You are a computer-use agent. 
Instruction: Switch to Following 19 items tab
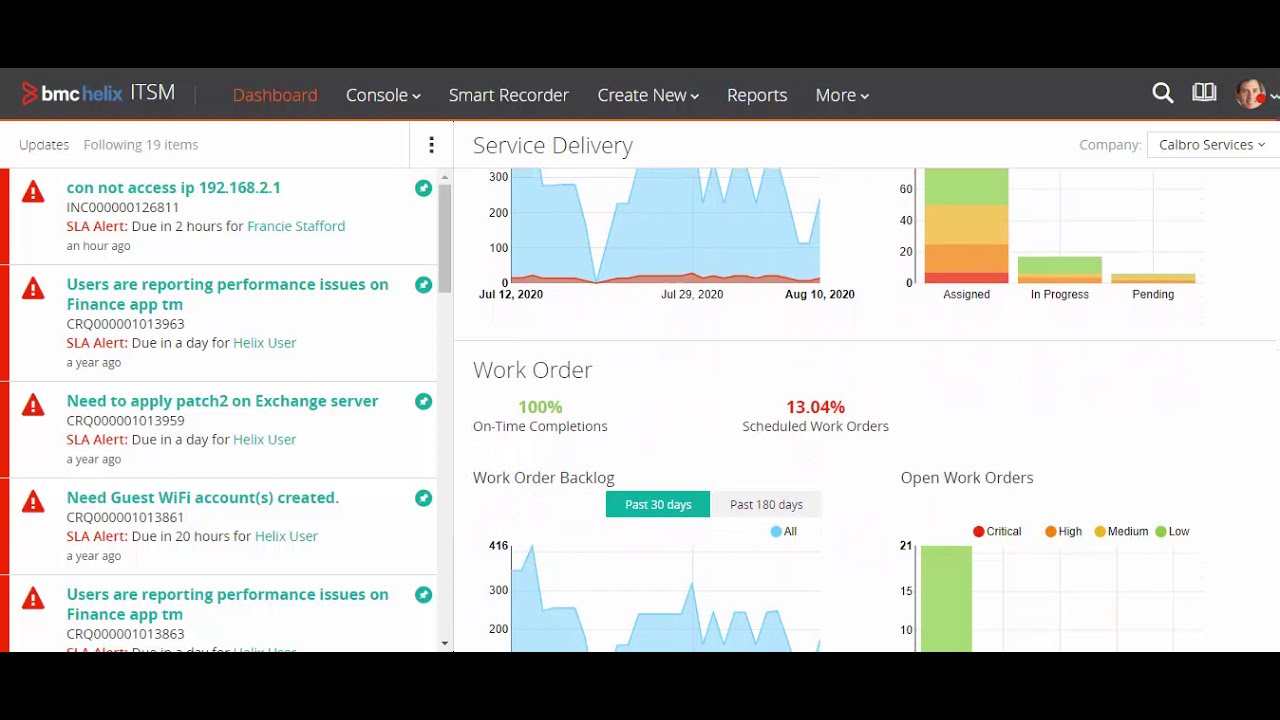pyautogui.click(x=141, y=145)
